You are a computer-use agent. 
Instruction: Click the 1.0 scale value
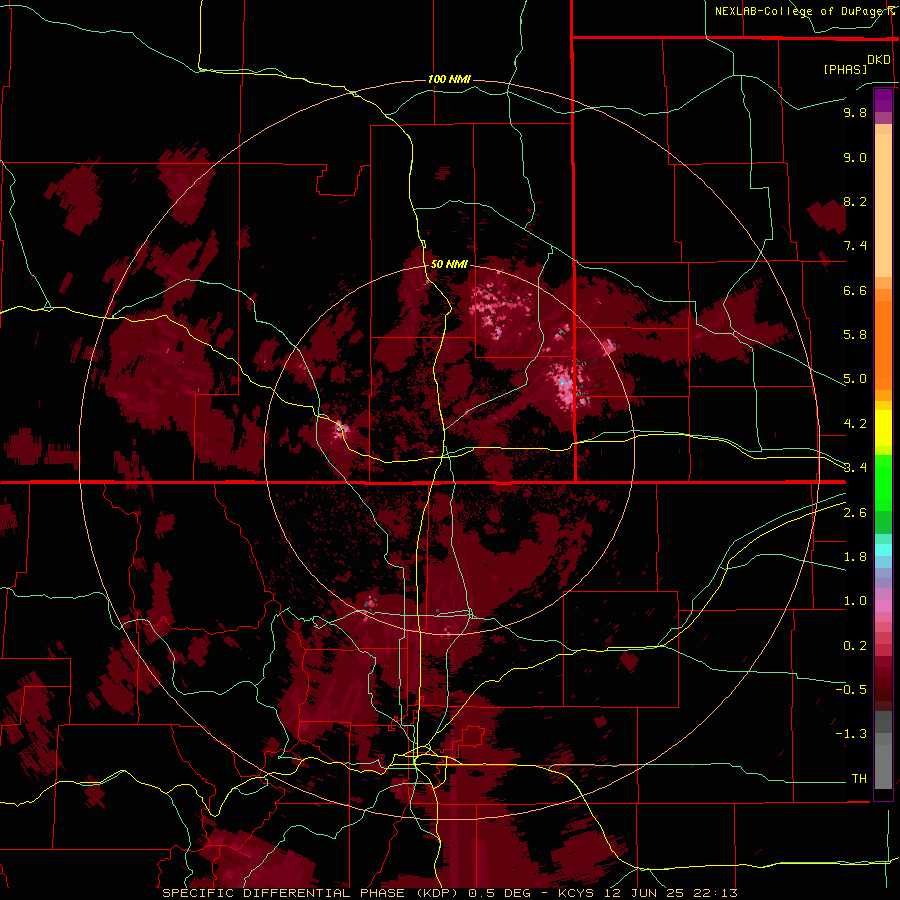coord(855,601)
